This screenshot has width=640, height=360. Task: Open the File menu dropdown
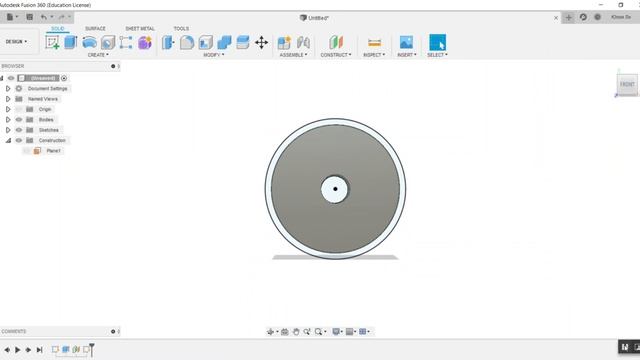[x=12, y=17]
